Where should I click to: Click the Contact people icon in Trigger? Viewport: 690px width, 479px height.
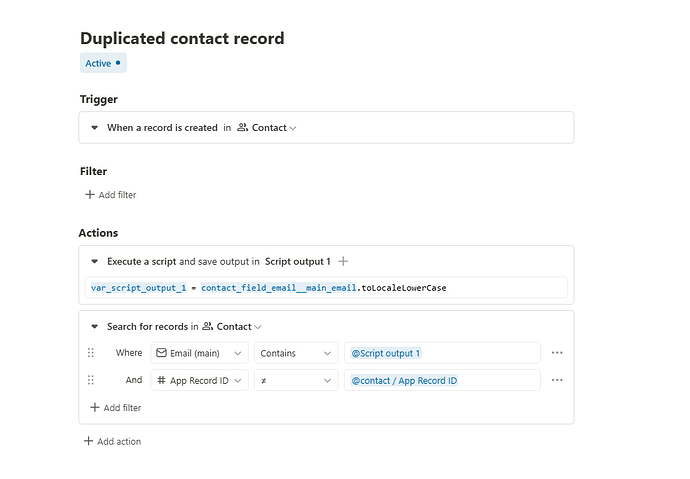[x=242, y=128]
